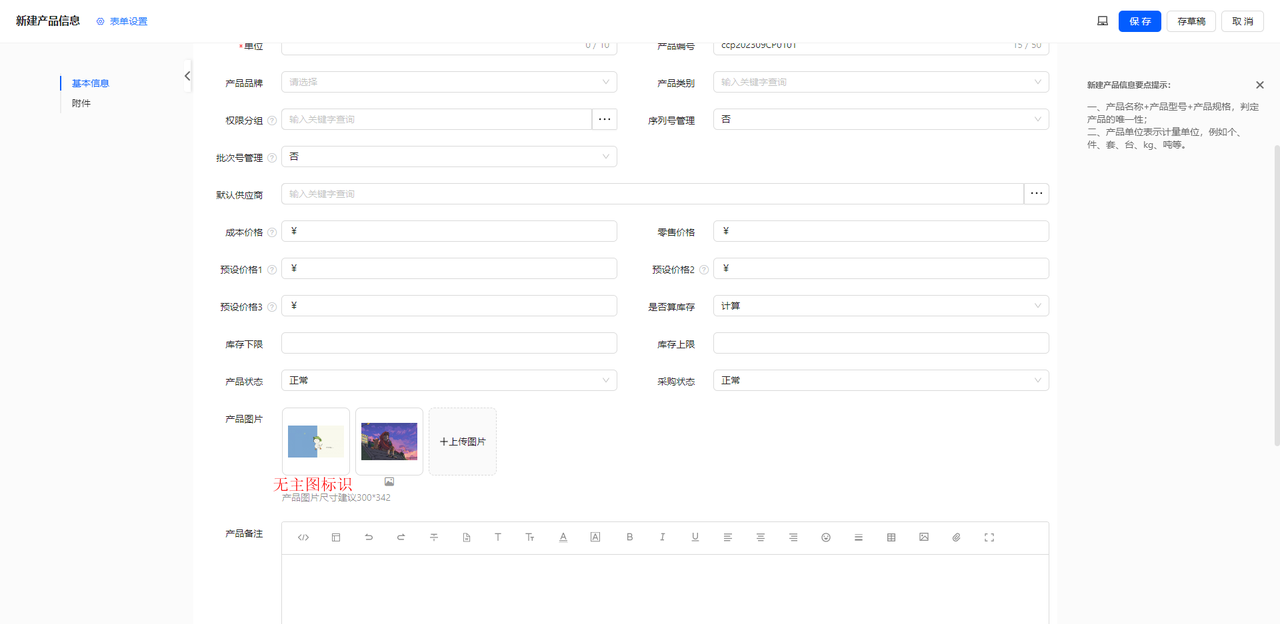Click help icon beside 成本价格

tap(272, 233)
